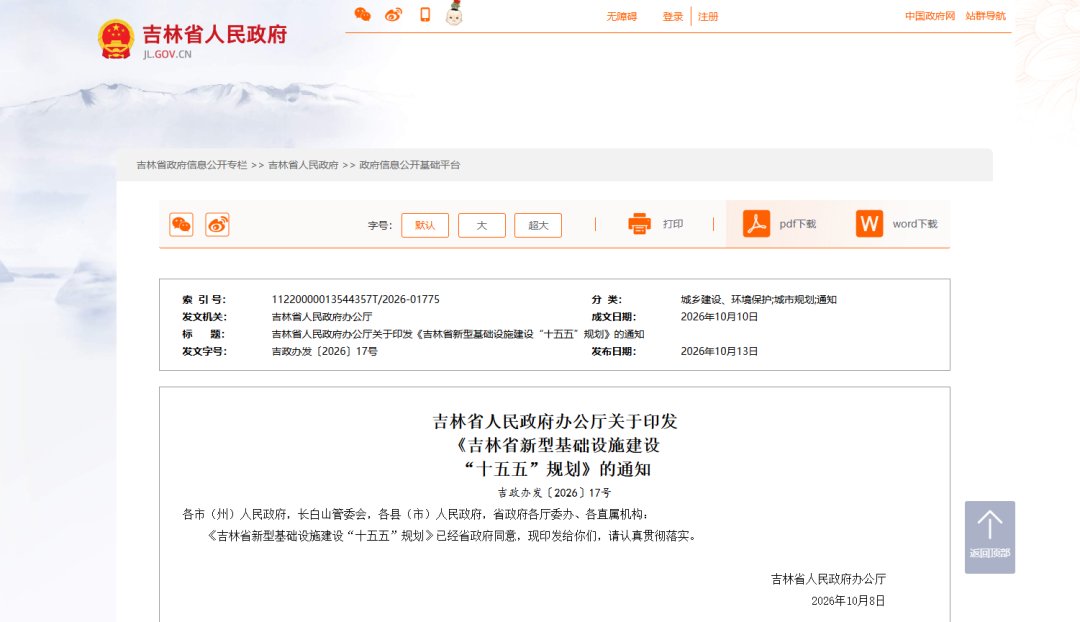Click document number 吉政办发〔2026〕17号 in info table
Viewport: 1080px width, 622px height.
[324, 351]
